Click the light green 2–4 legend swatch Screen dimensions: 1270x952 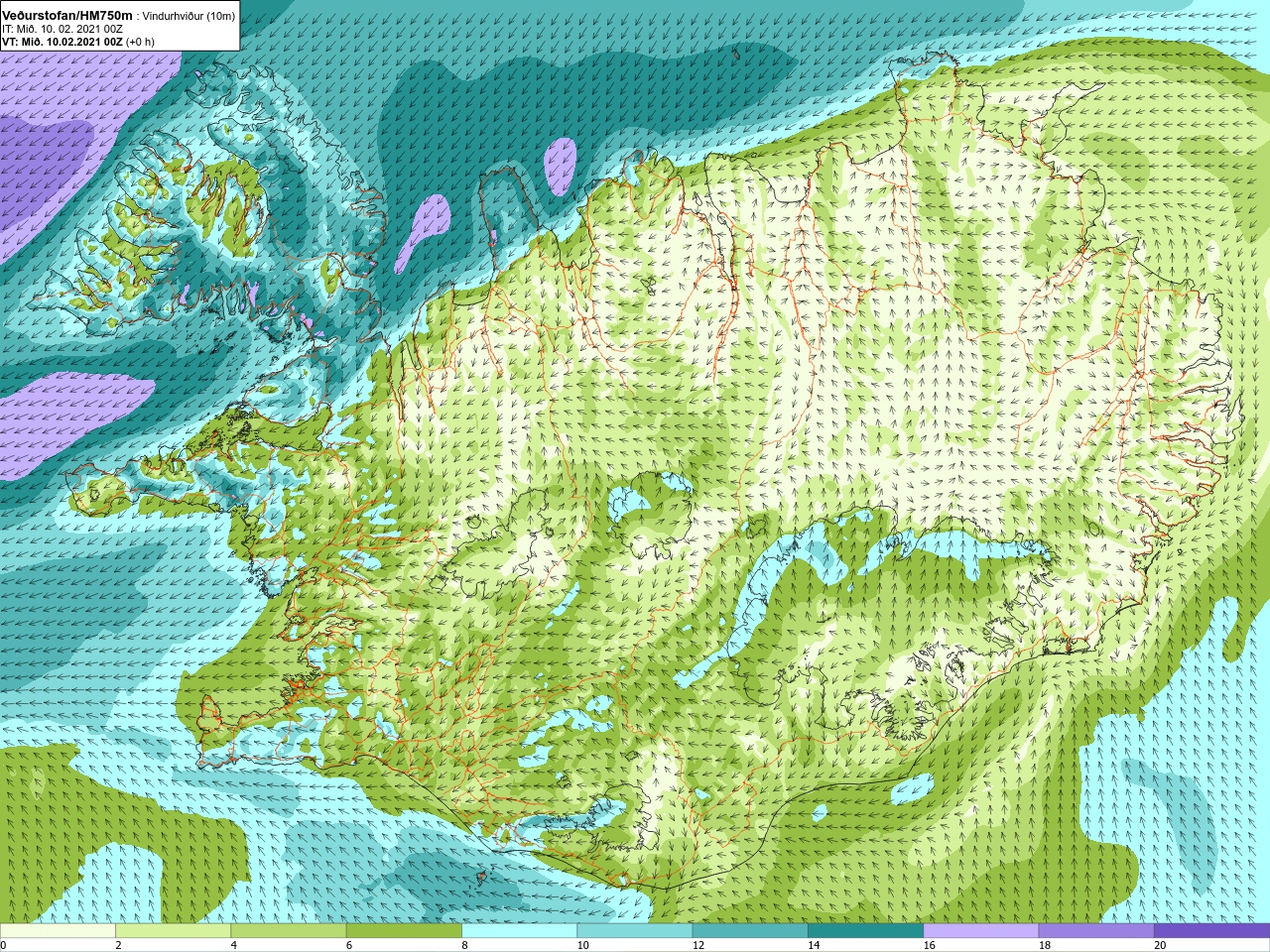173,931
